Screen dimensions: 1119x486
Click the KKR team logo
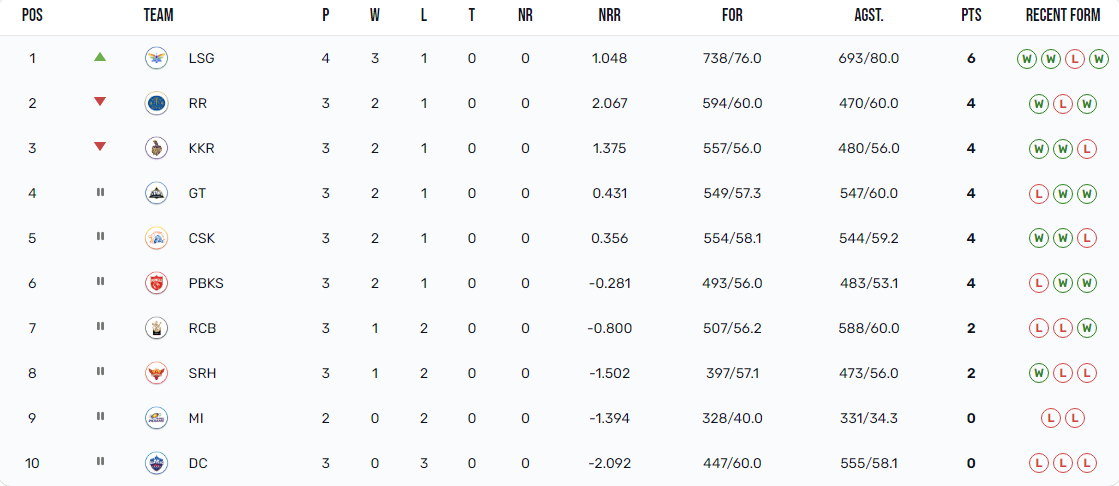[156, 148]
